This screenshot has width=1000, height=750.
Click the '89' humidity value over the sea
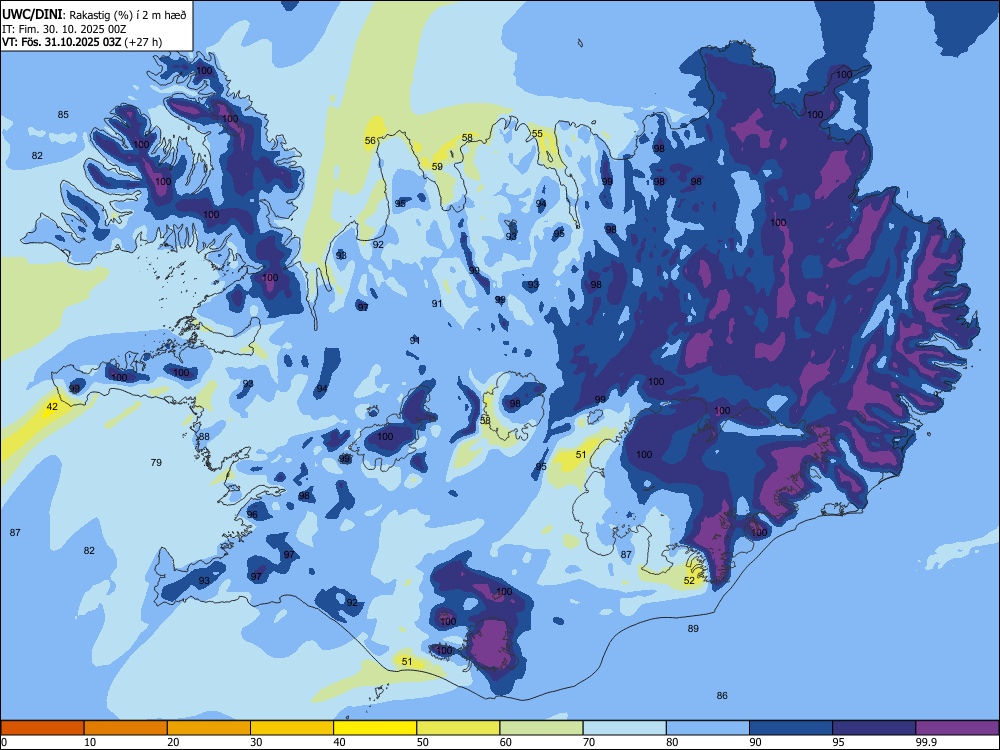coord(693,628)
